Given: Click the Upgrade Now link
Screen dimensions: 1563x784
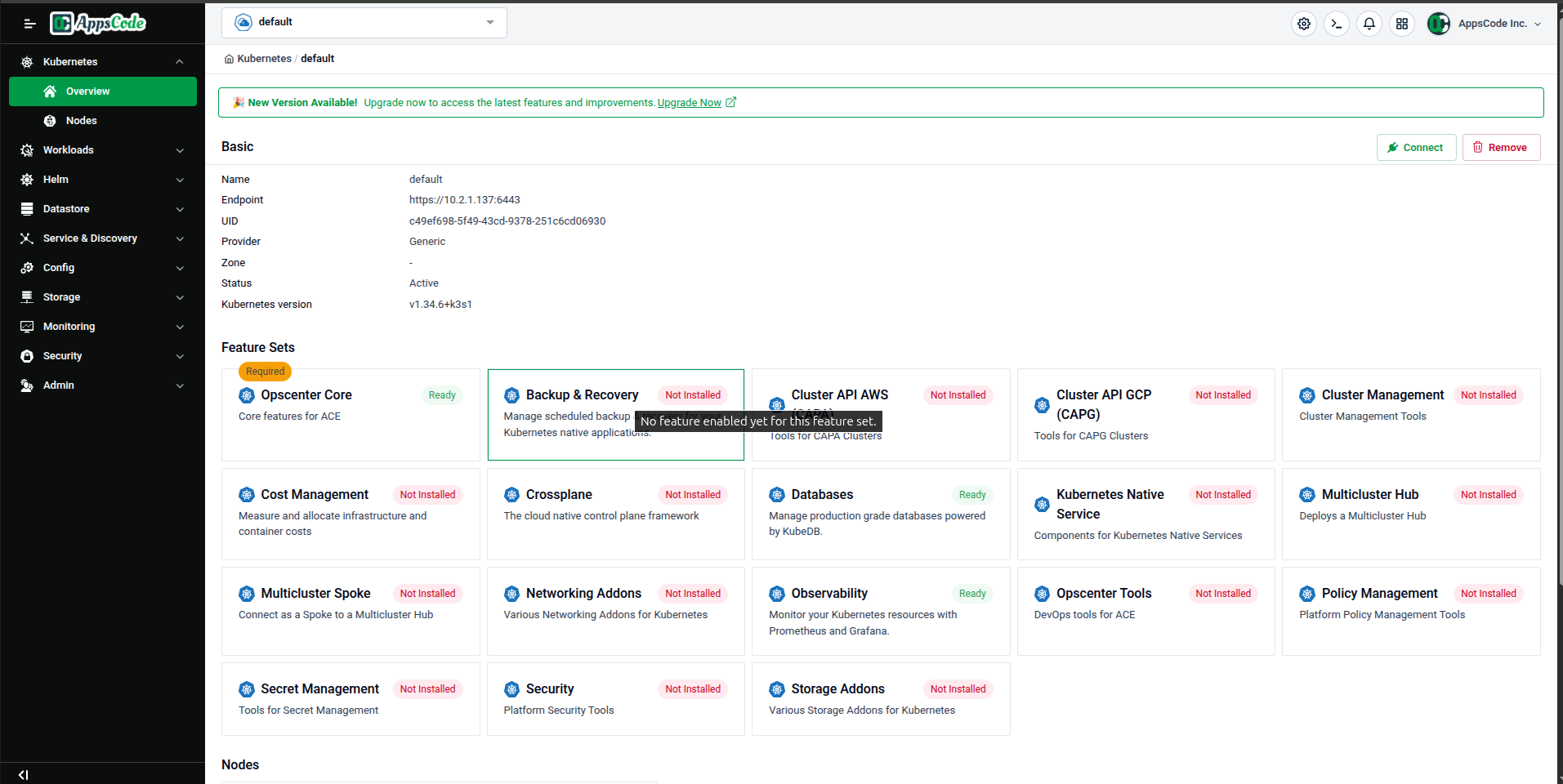Looking at the screenshot, I should click(x=689, y=102).
